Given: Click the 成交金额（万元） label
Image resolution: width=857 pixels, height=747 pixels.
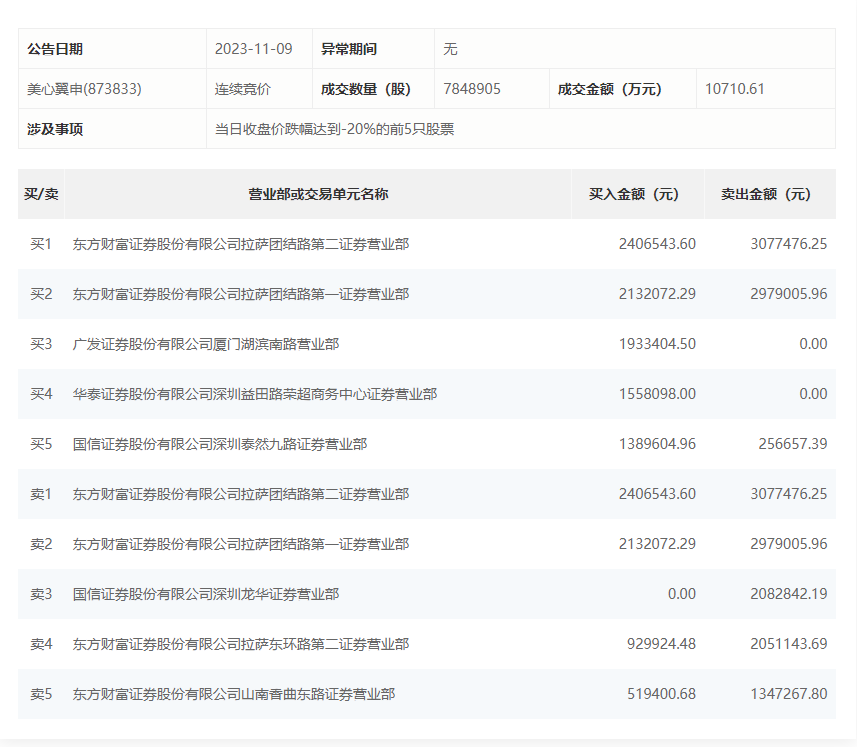Looking at the screenshot, I should tap(609, 89).
